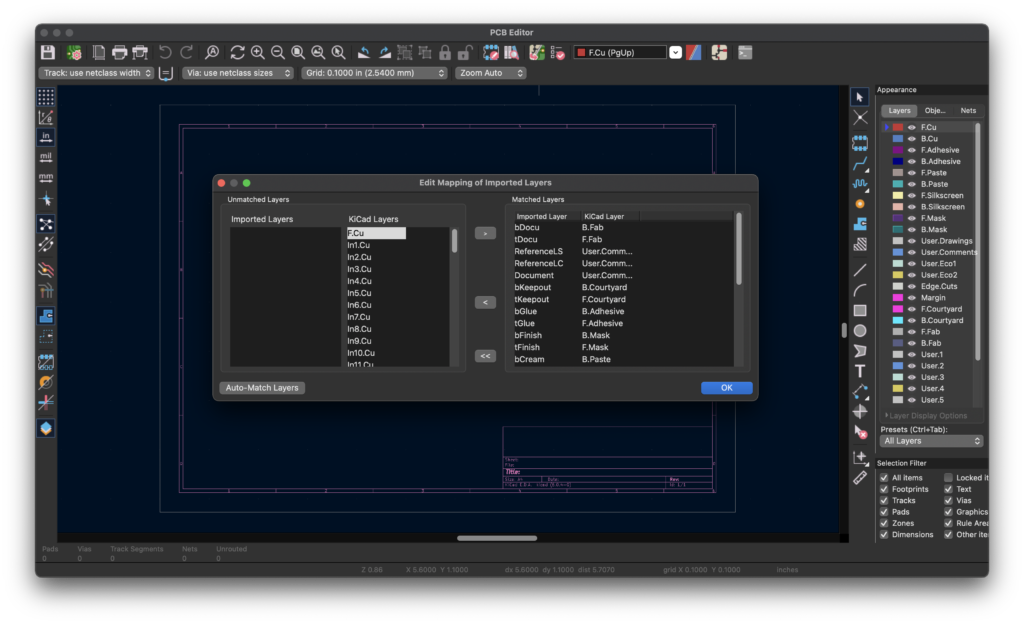Click the '<<' remove all mappings button
This screenshot has height=624, width=1024.
tap(485, 356)
